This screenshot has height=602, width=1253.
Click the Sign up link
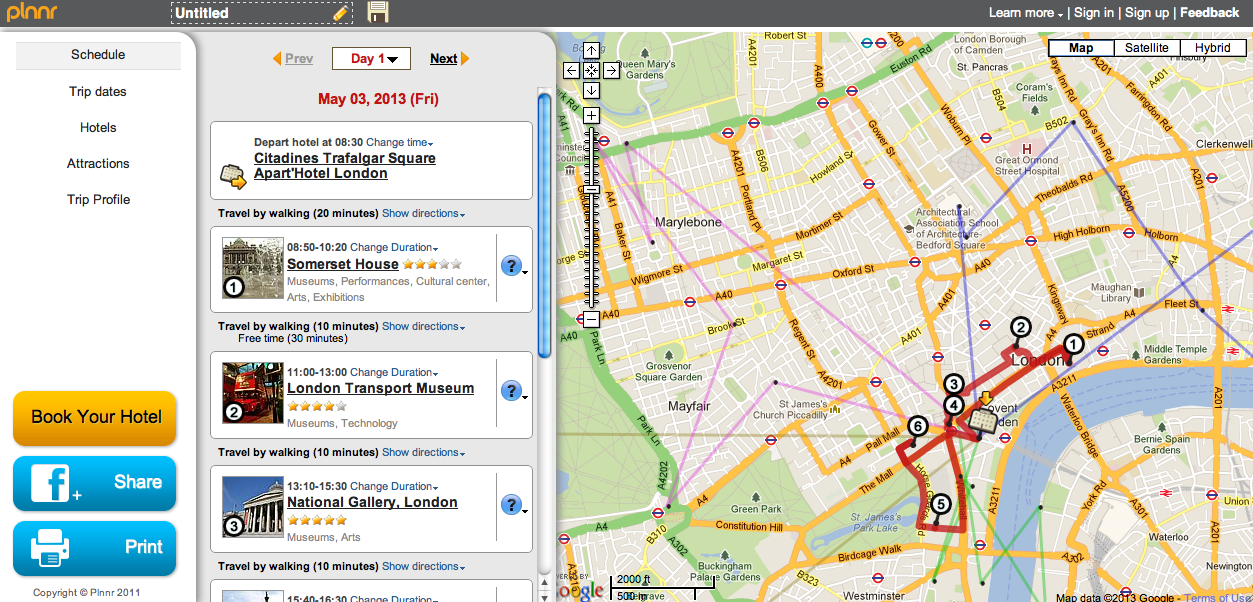click(1147, 13)
